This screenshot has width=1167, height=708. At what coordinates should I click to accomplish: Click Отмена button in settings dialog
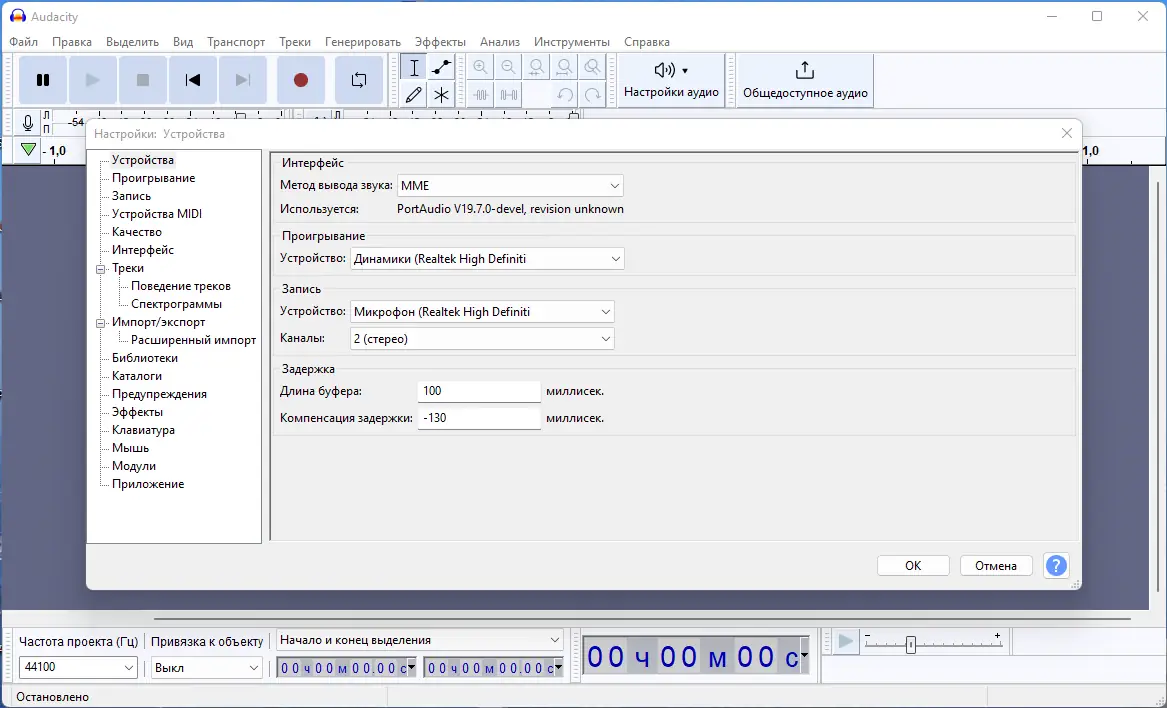996,566
